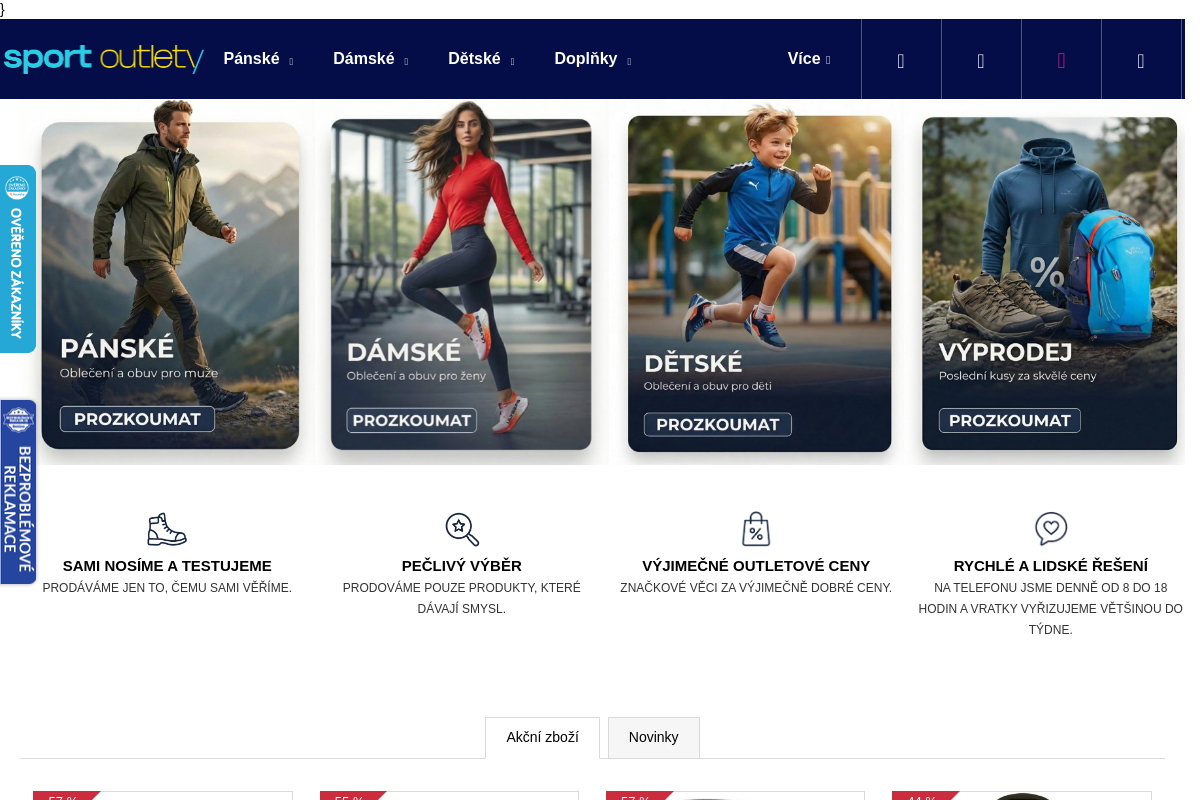Viewport: 1200px width, 800px height.
Task: Click the Sami nosíme a testujeme heading
Action: point(167,566)
